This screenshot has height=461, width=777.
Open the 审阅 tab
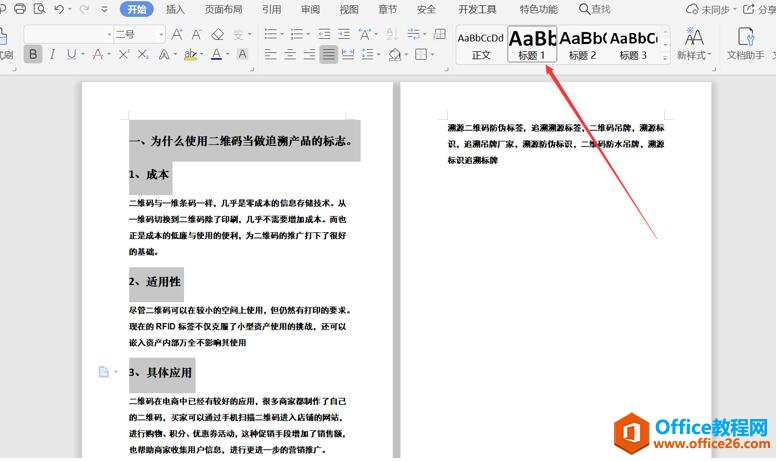(x=310, y=9)
